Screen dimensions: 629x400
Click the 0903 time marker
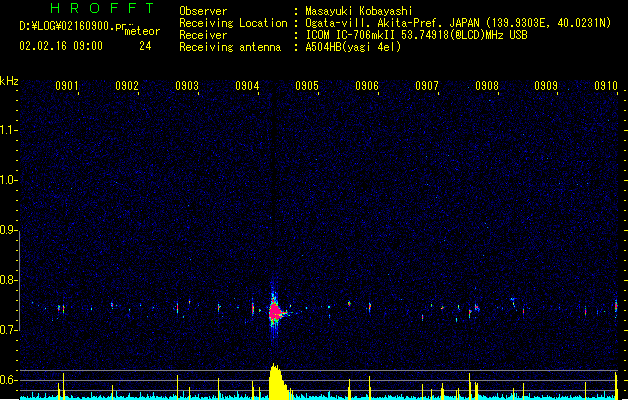pos(187,86)
